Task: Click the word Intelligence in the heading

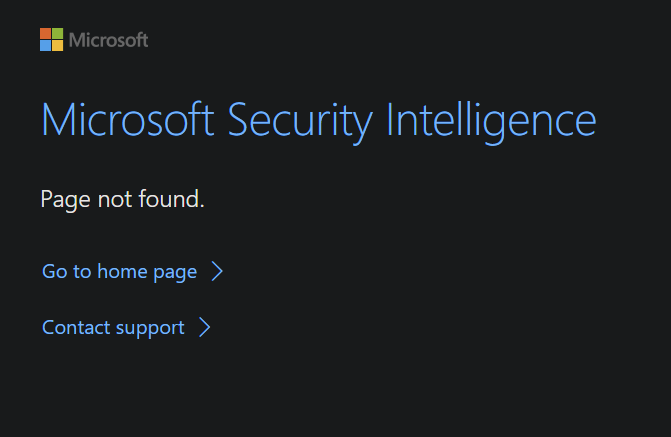Action: tap(492, 121)
